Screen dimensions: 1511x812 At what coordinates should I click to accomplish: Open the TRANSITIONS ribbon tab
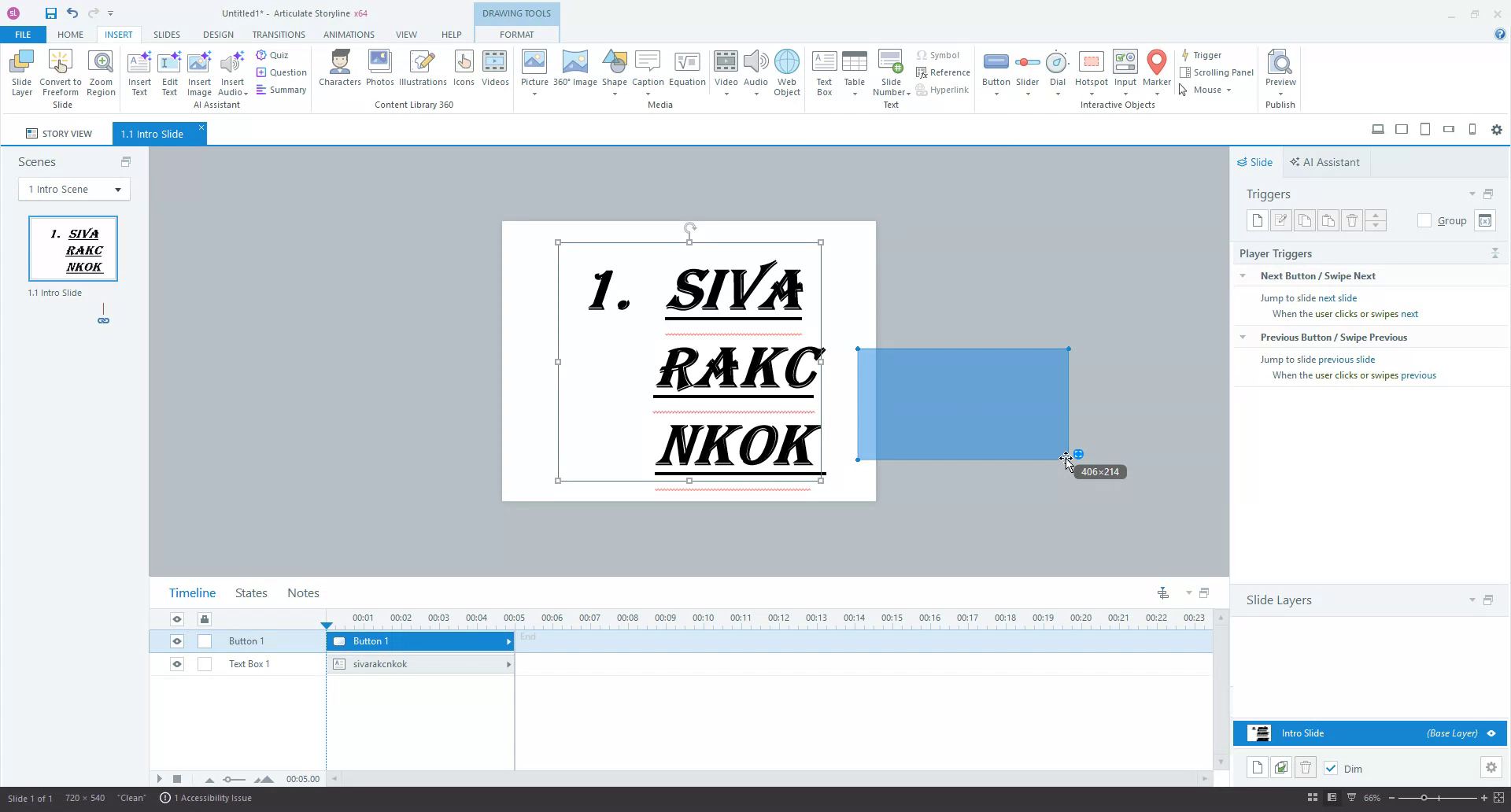pyautogui.click(x=278, y=35)
